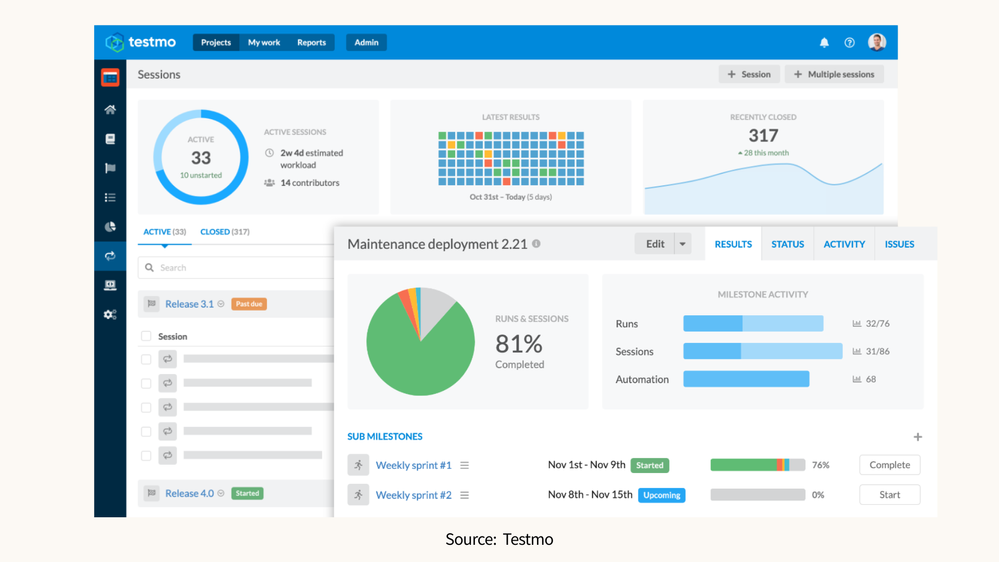Image resolution: width=999 pixels, height=562 pixels.
Task: Open the Projects menu
Action: click(216, 43)
